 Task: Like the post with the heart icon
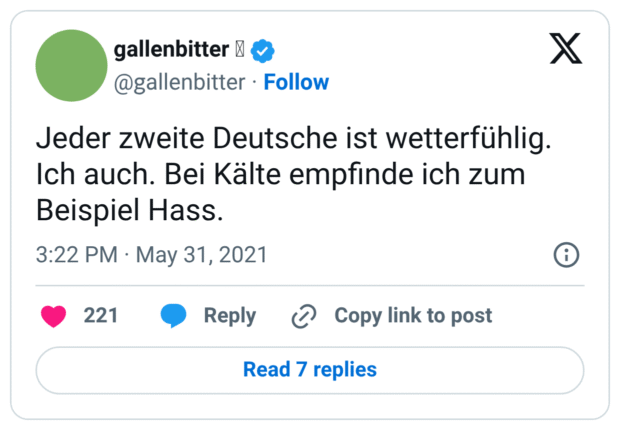pyautogui.click(x=53, y=316)
